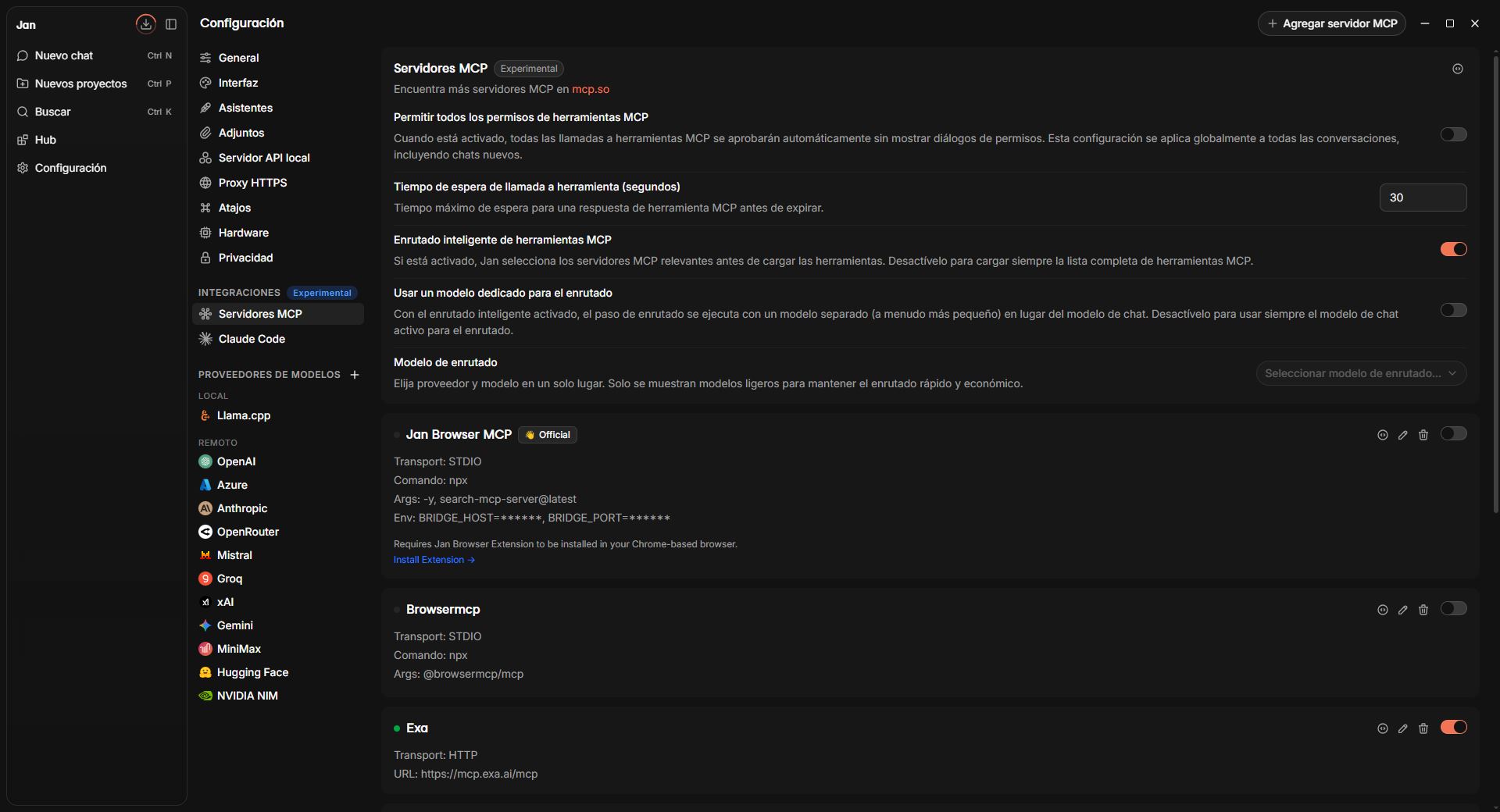This screenshot has width=1500, height=812.
Task: View JSON of Jan Browser MCP
Action: (1383, 435)
